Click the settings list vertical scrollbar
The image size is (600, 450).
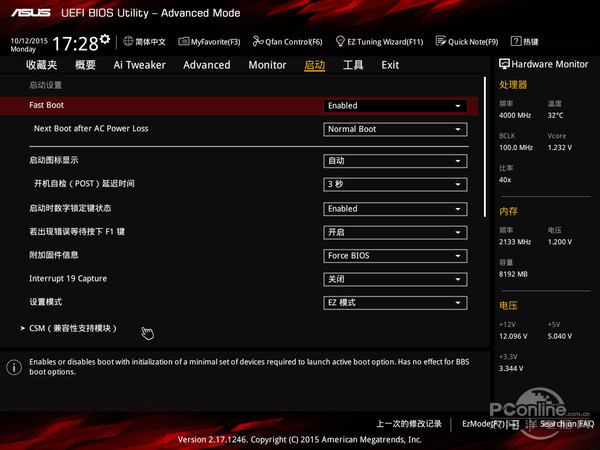click(x=485, y=147)
